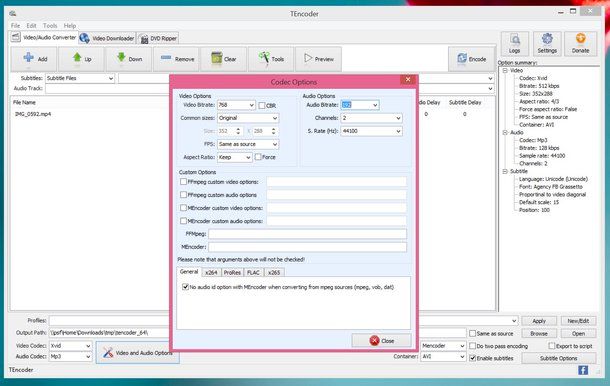Open the output folder
This screenshot has height=386, width=610.
pos(578,333)
